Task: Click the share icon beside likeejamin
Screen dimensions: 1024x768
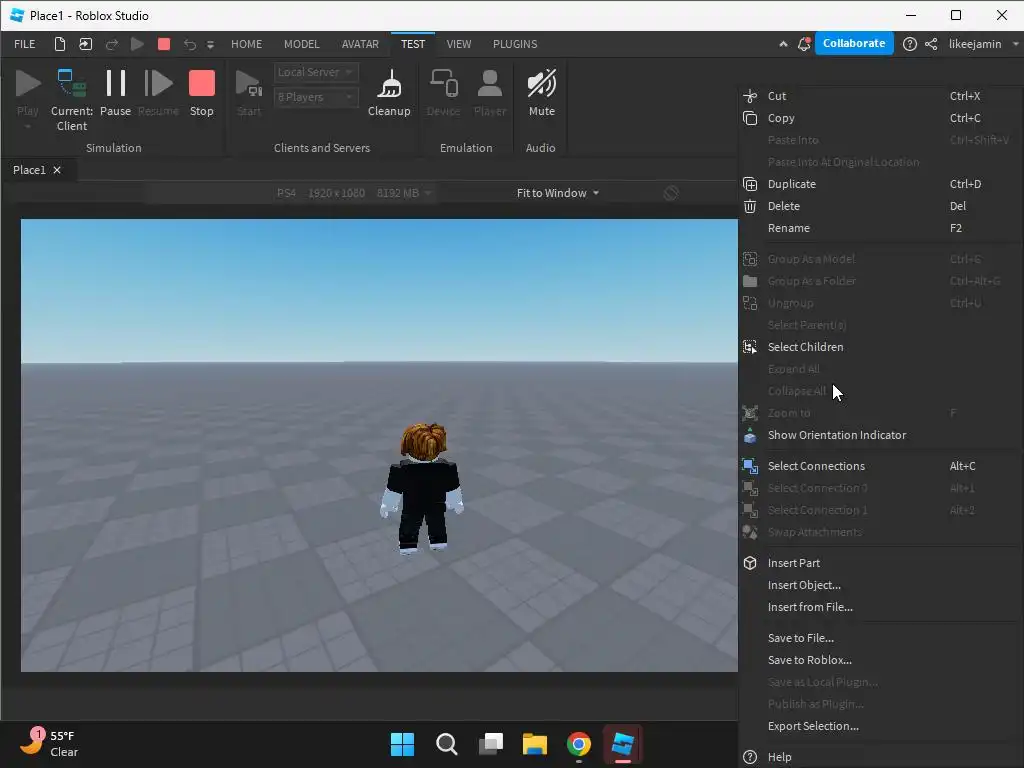Action: tap(931, 44)
